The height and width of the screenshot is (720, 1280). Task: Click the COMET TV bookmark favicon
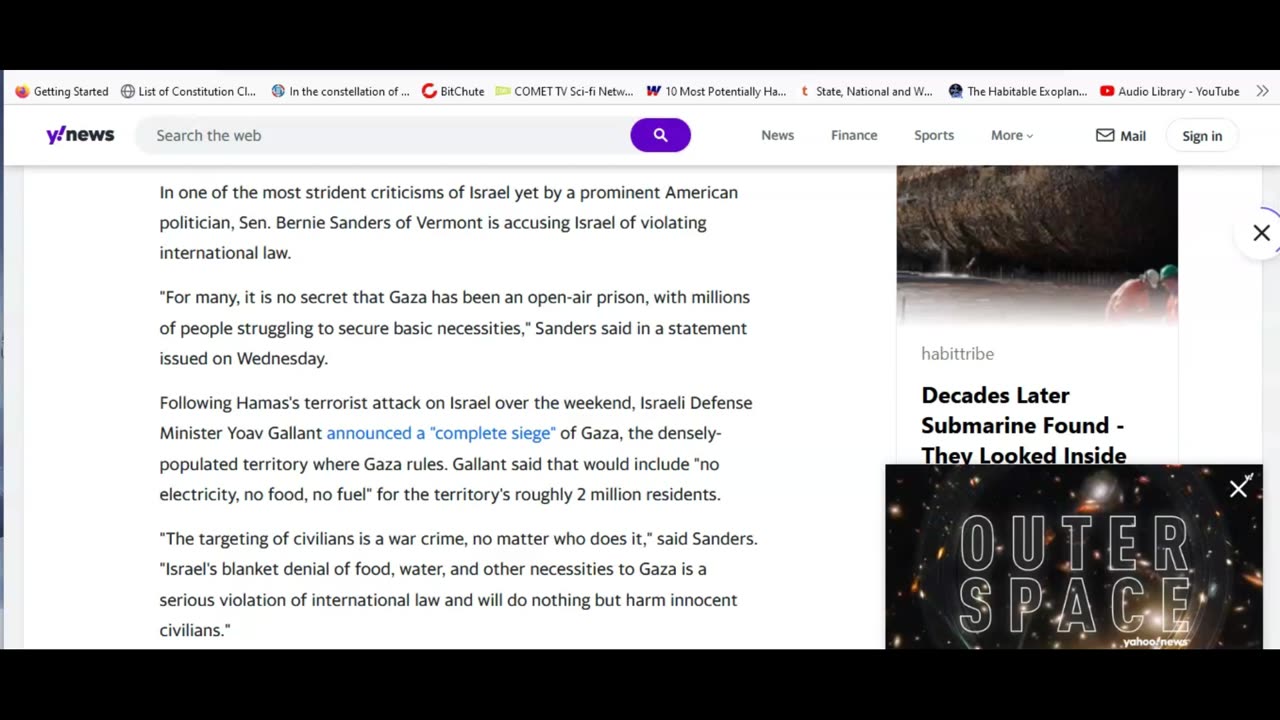(x=503, y=91)
